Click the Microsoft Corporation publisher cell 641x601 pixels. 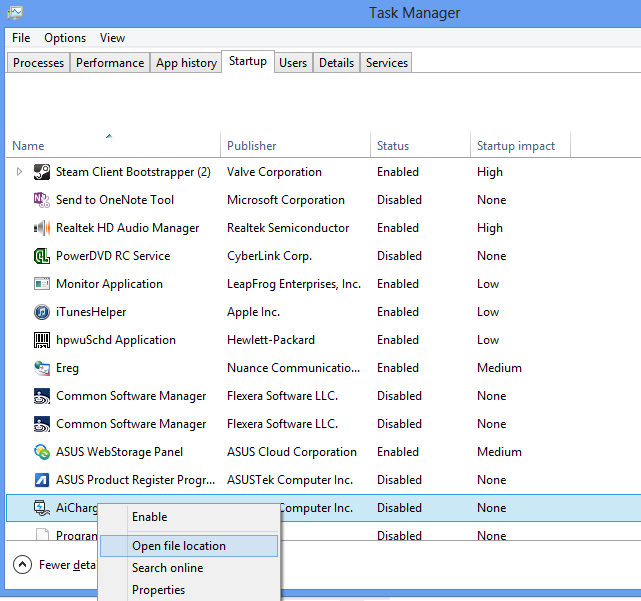(x=286, y=200)
